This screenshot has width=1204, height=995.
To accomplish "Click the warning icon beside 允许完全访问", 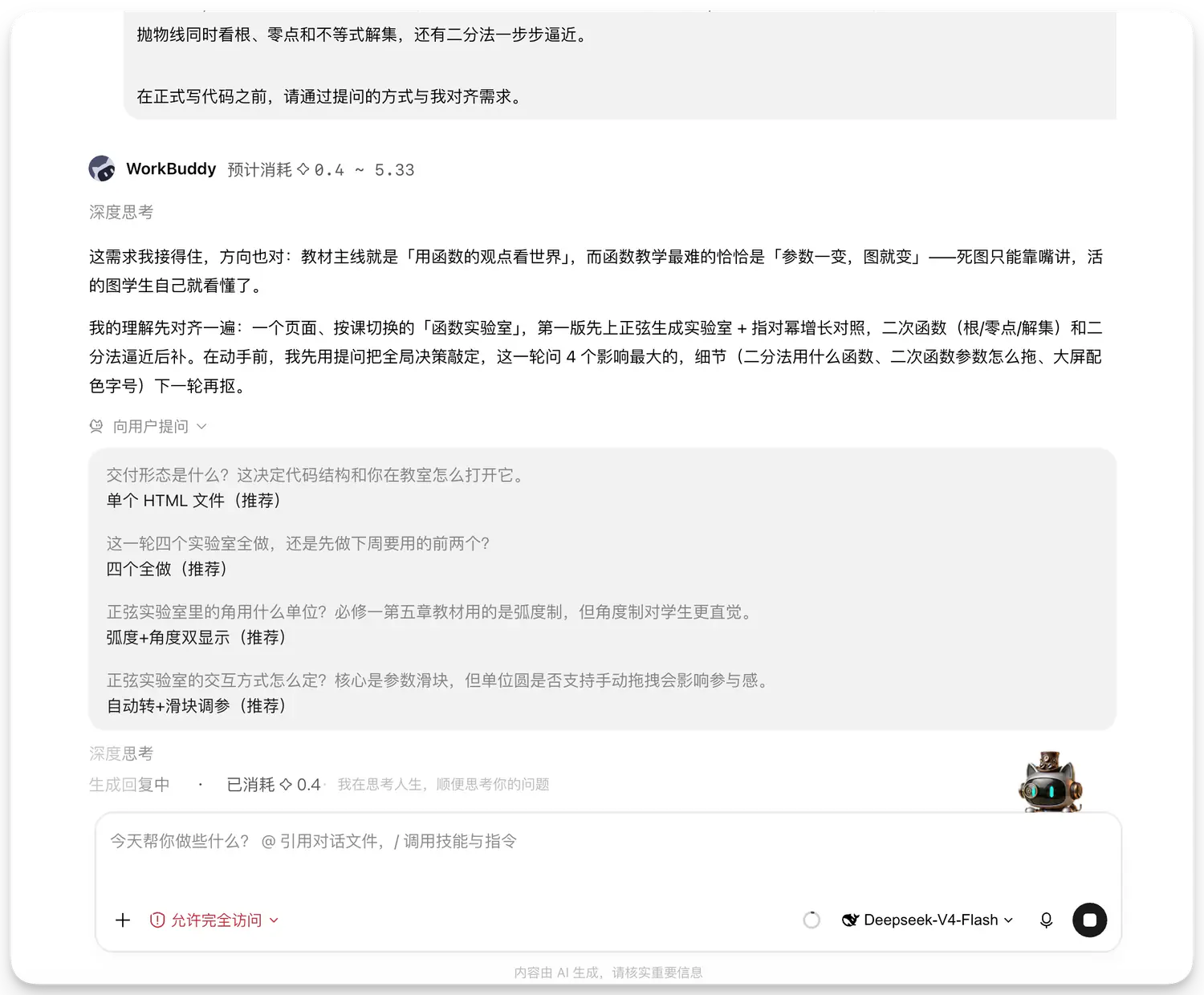I will tap(157, 920).
